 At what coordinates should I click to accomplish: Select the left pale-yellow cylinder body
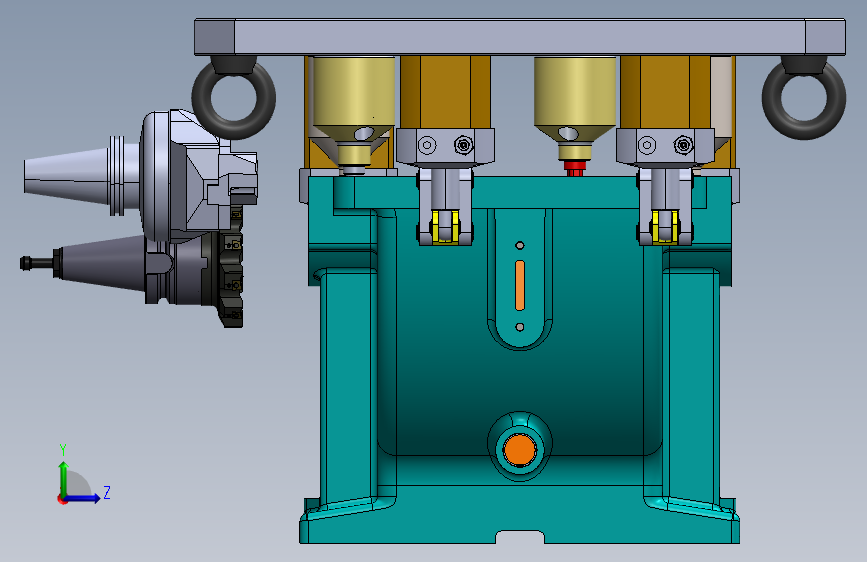[354, 91]
